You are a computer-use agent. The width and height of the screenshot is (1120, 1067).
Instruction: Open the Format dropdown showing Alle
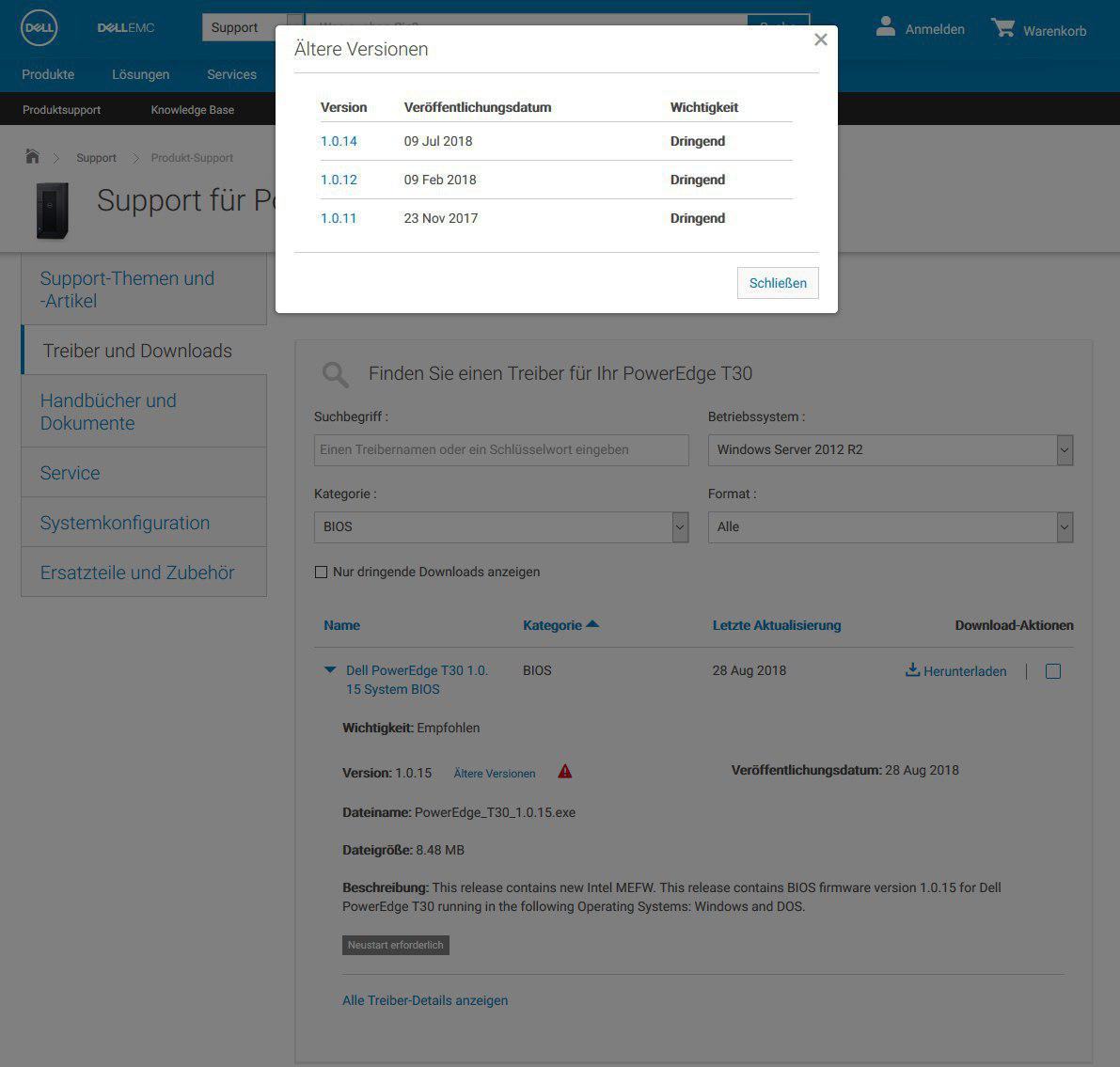tap(891, 527)
